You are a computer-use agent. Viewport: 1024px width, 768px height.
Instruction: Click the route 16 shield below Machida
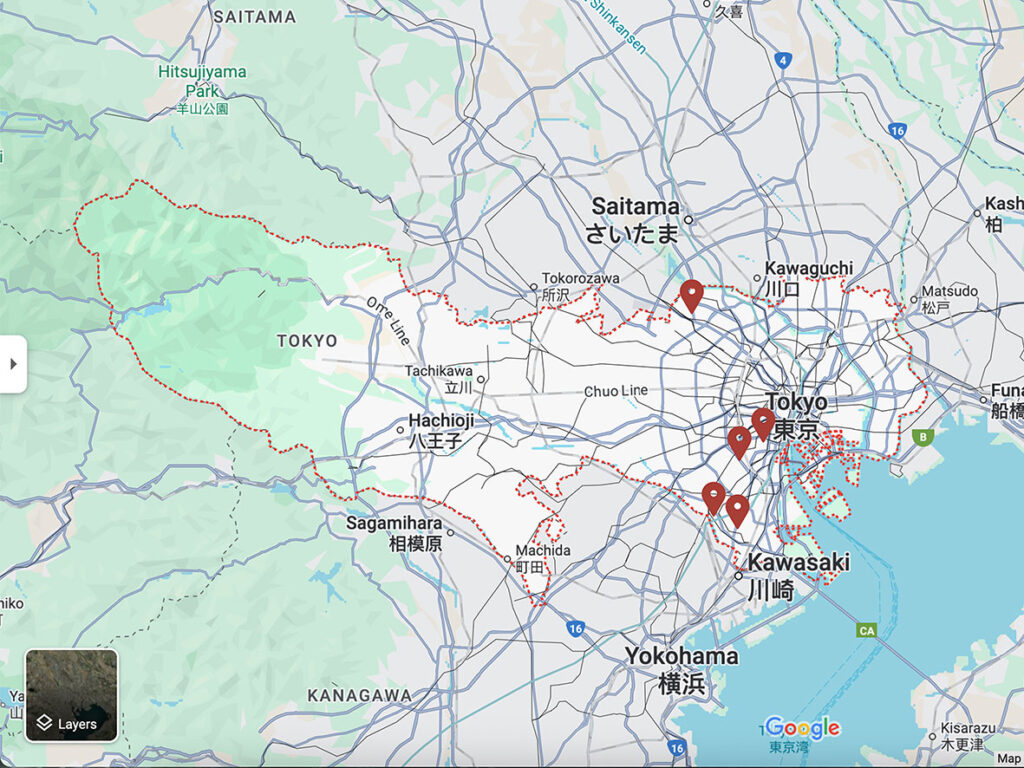tap(575, 629)
